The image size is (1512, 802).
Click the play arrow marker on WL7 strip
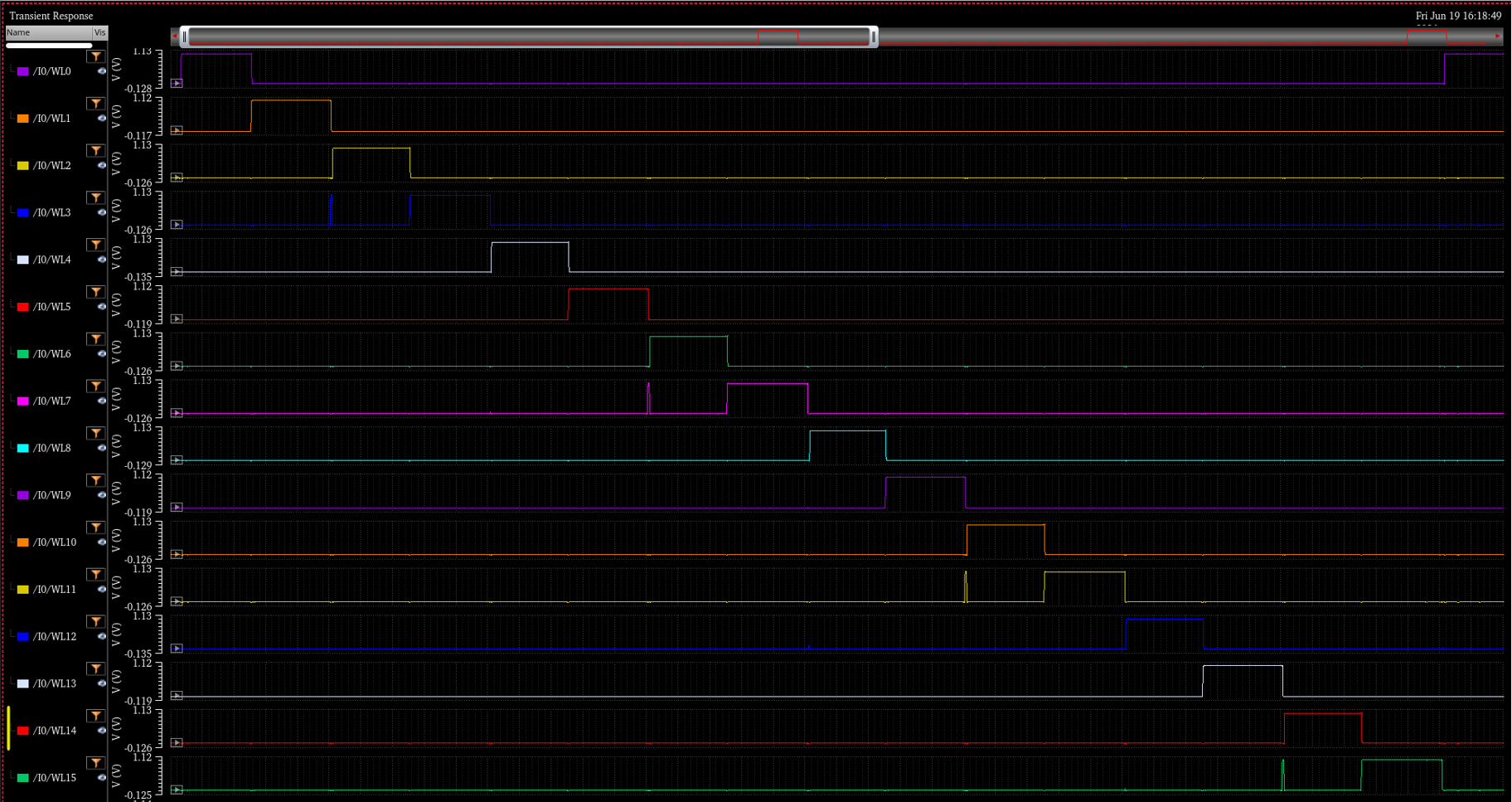(177, 413)
